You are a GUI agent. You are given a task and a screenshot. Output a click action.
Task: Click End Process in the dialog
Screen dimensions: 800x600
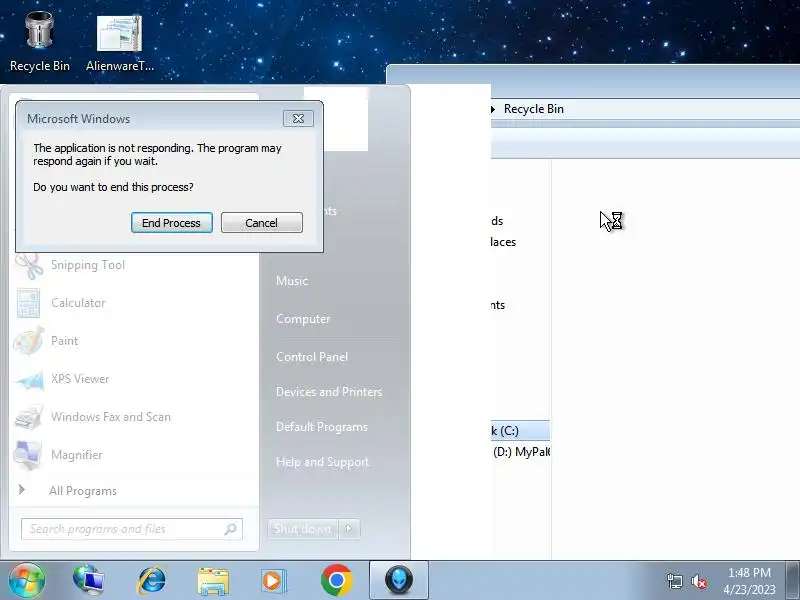coord(171,223)
